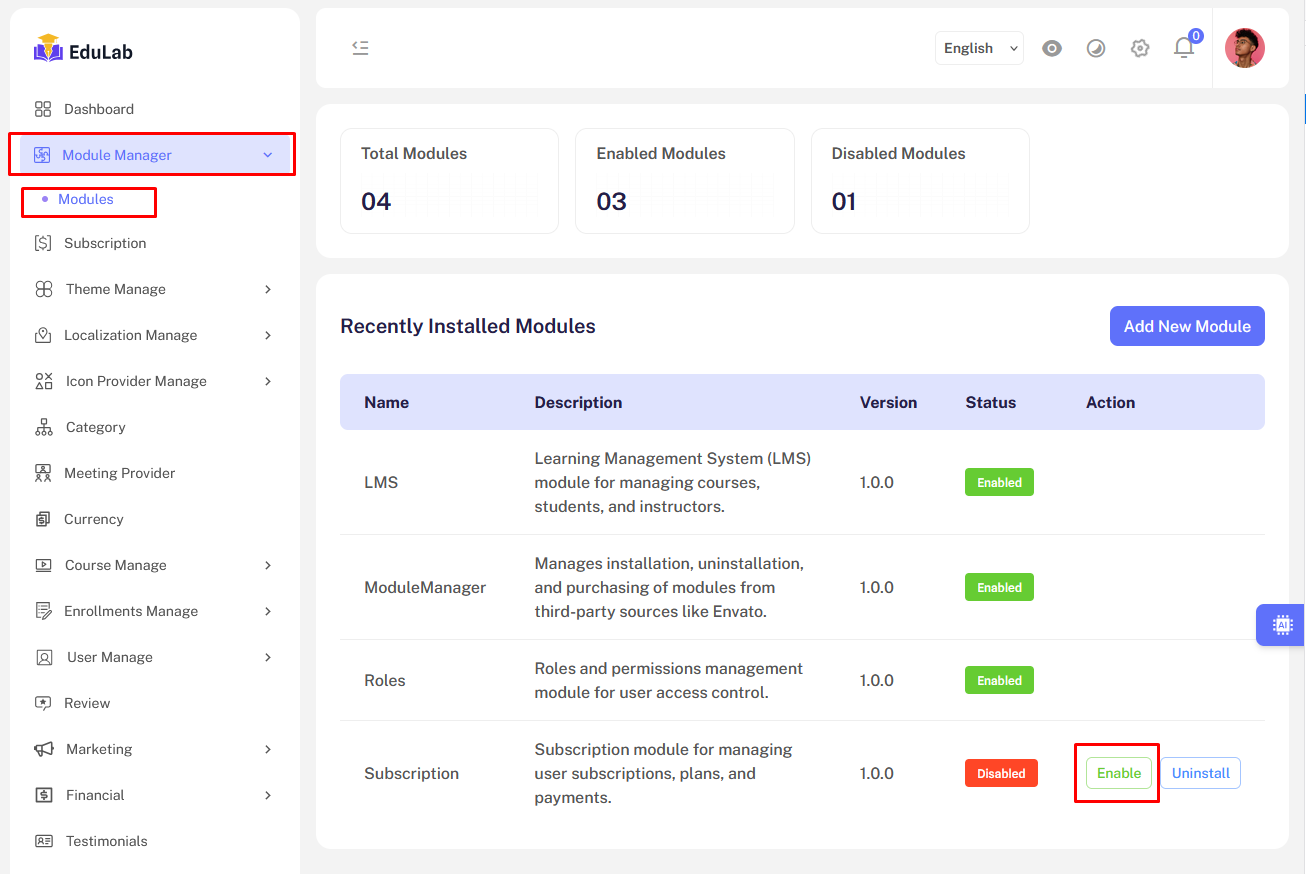Screen dimensions: 1306x874
Task: Click the Dashboard grid icon in sidebar
Action: (x=43, y=109)
